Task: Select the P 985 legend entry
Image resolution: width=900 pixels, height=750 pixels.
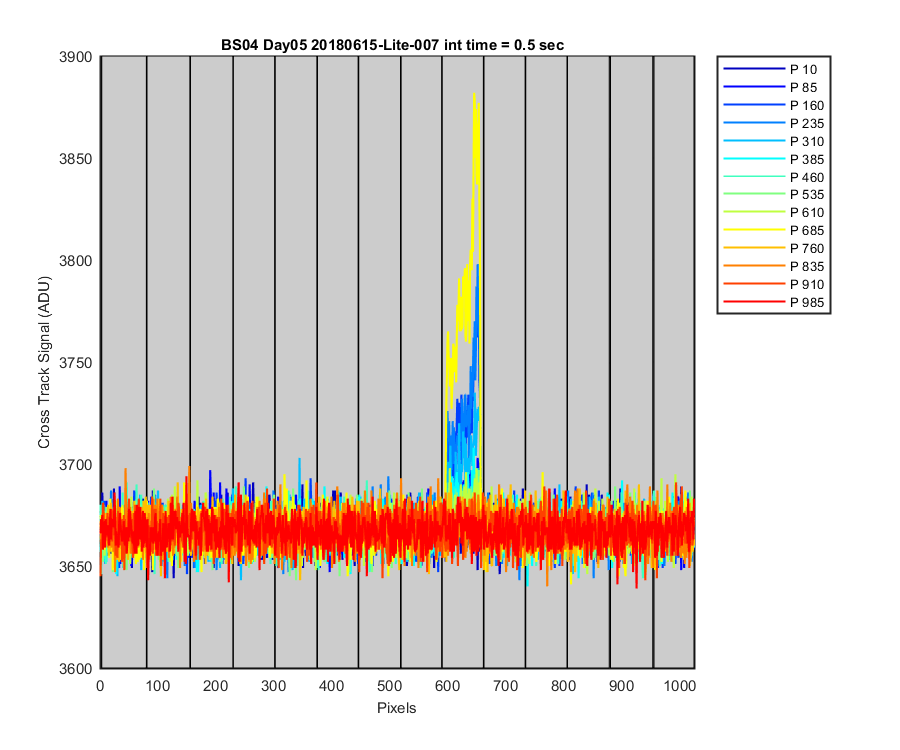Action: click(774, 302)
